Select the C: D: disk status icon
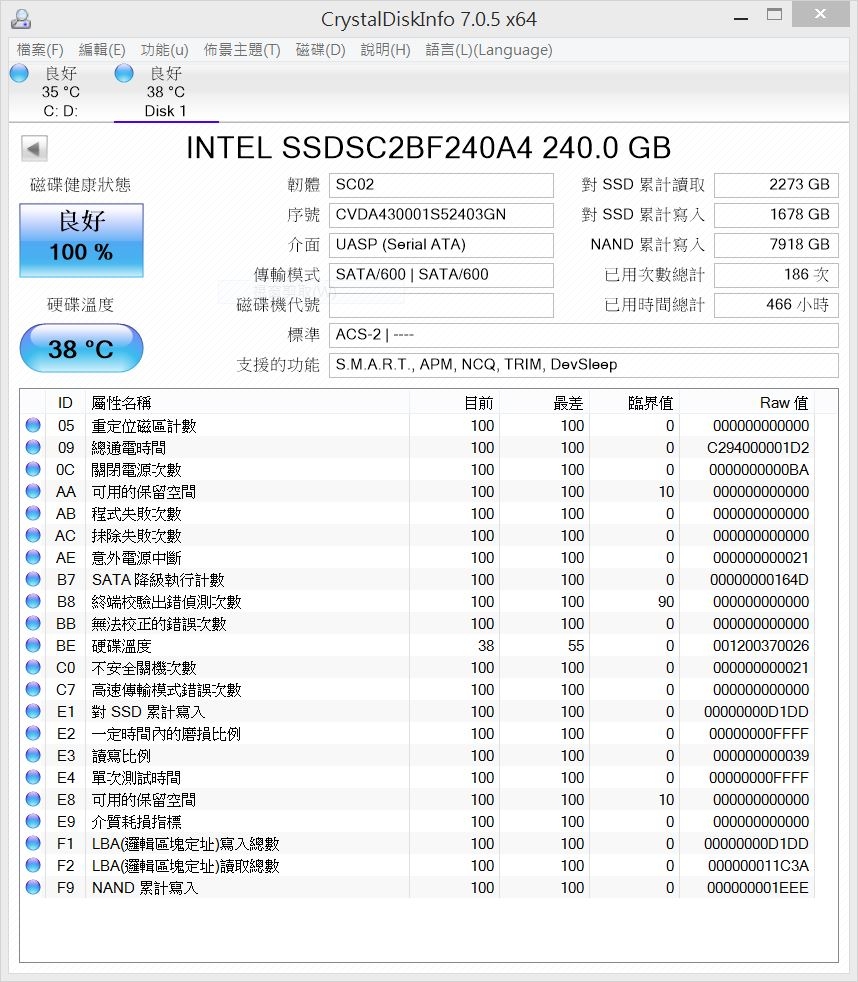Screen dimensions: 858x982 click(19, 73)
